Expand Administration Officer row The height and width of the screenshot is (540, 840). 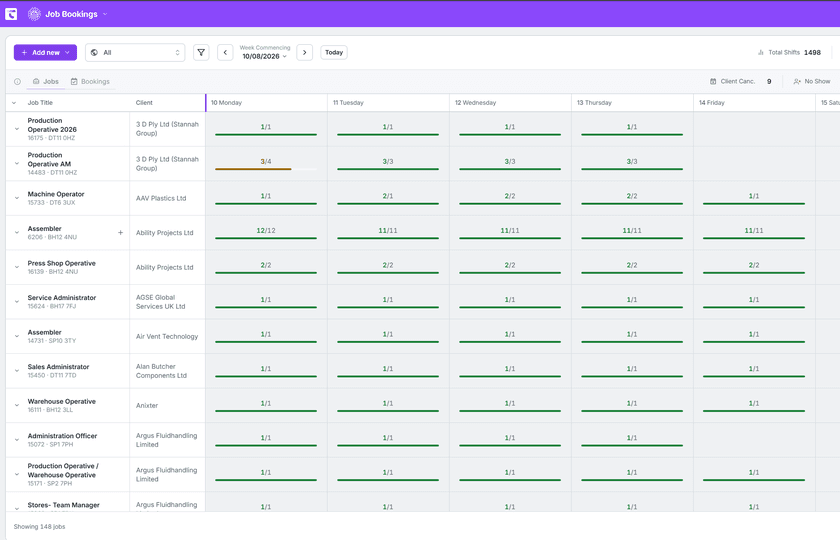[x=17, y=440]
